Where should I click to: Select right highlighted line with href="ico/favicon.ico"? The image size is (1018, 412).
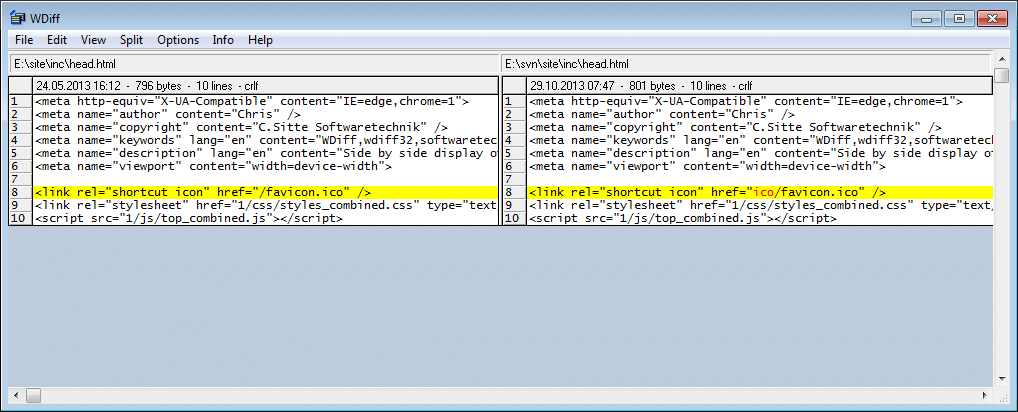point(760,193)
